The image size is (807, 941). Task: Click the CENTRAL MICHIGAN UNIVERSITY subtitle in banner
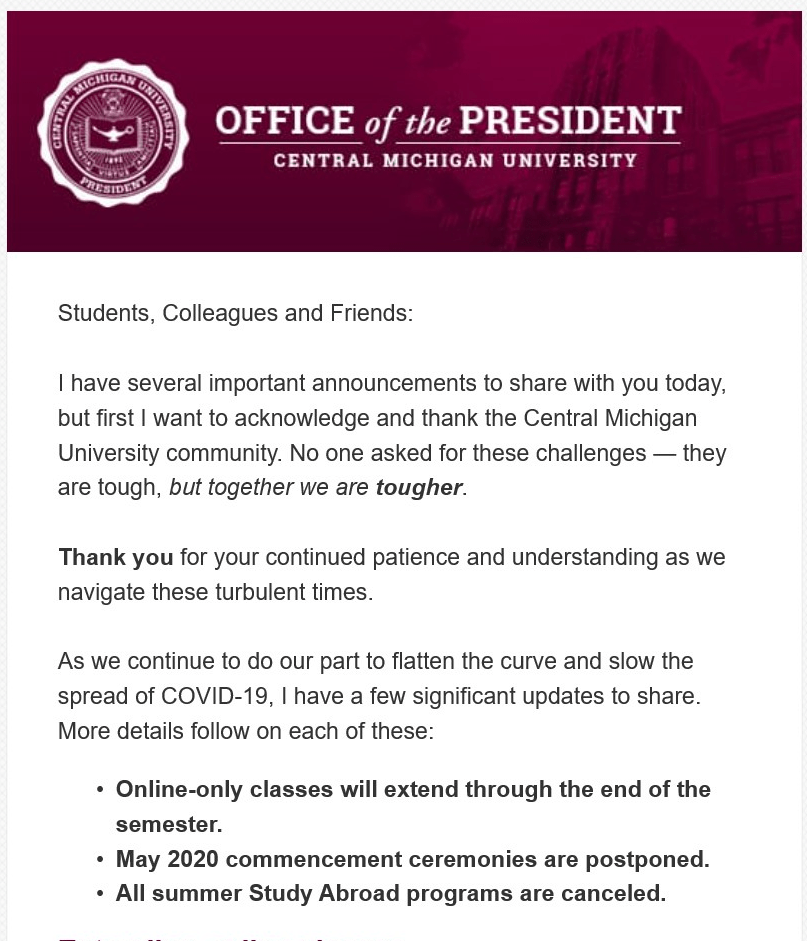pyautogui.click(x=455, y=160)
